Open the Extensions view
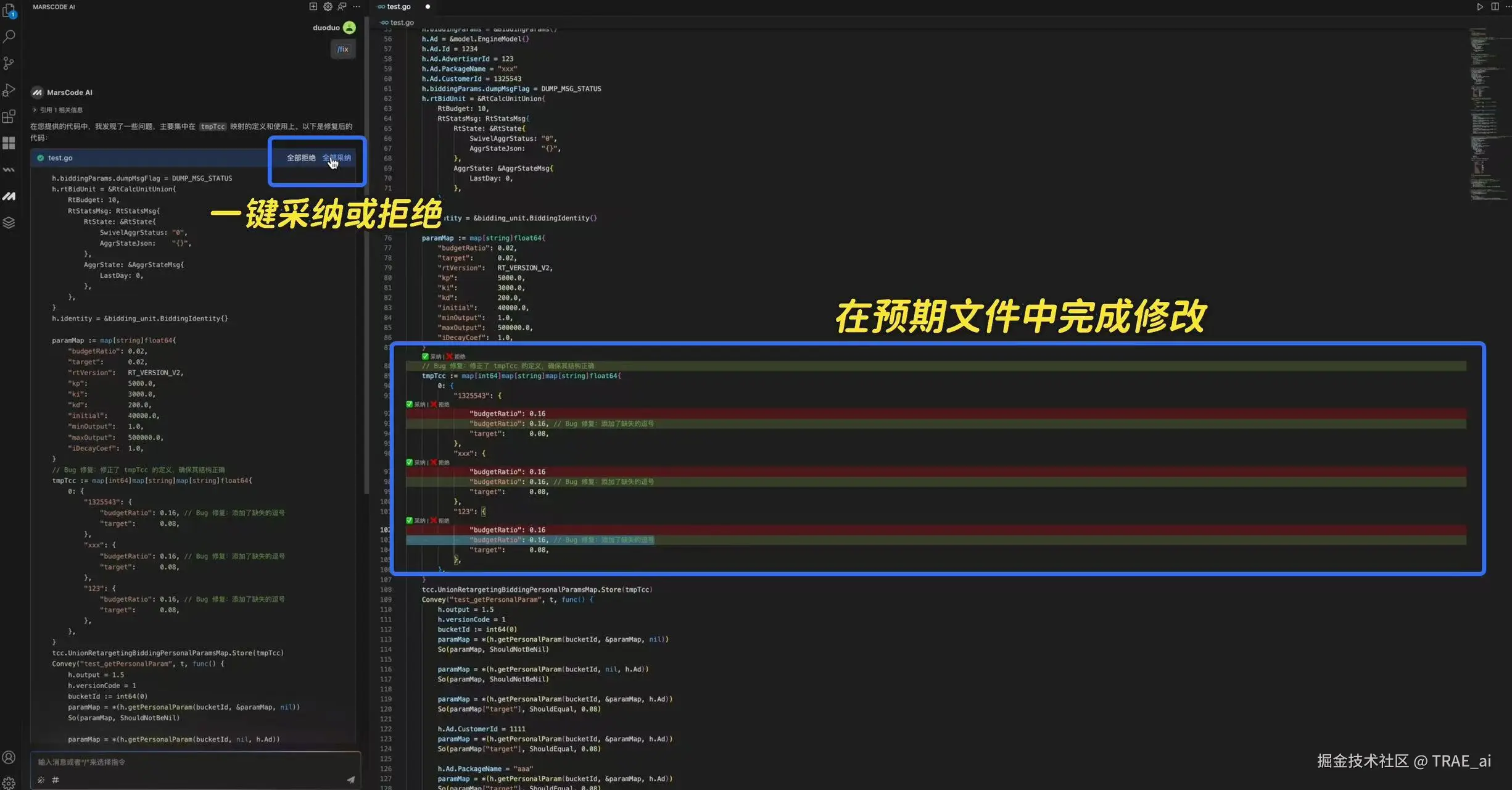The width and height of the screenshot is (1512, 790). point(9,116)
